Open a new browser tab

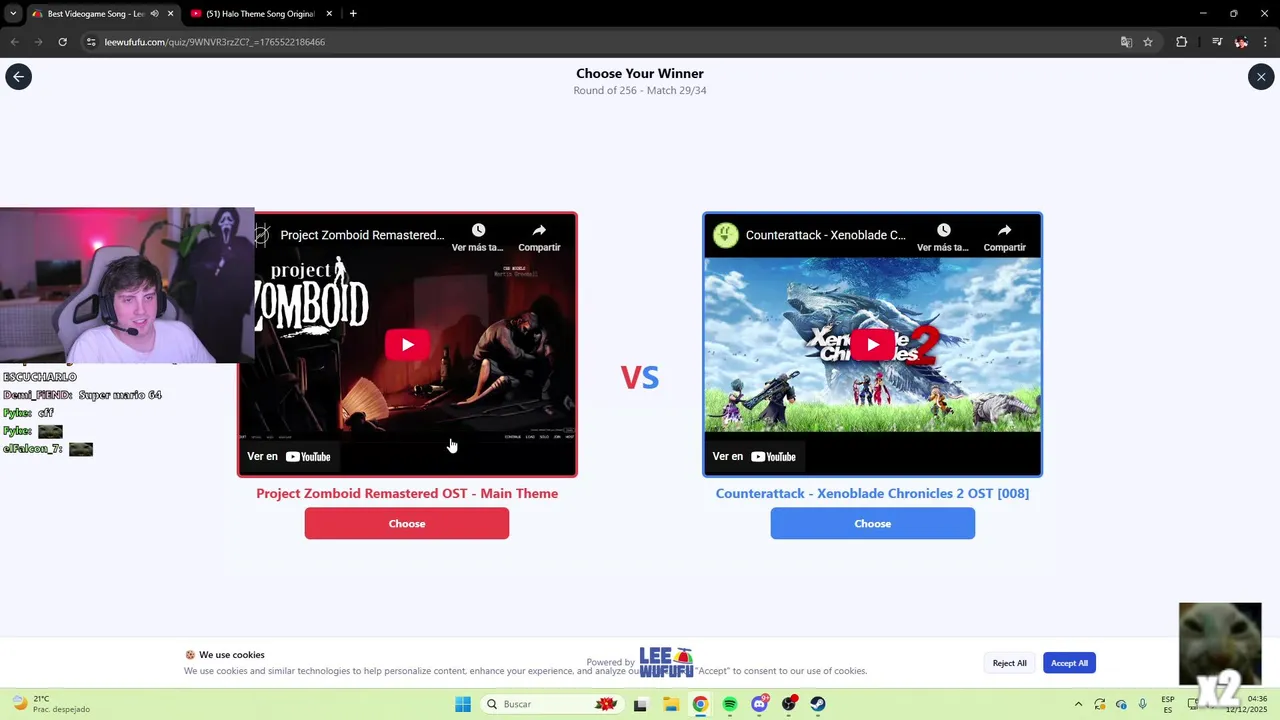point(353,14)
